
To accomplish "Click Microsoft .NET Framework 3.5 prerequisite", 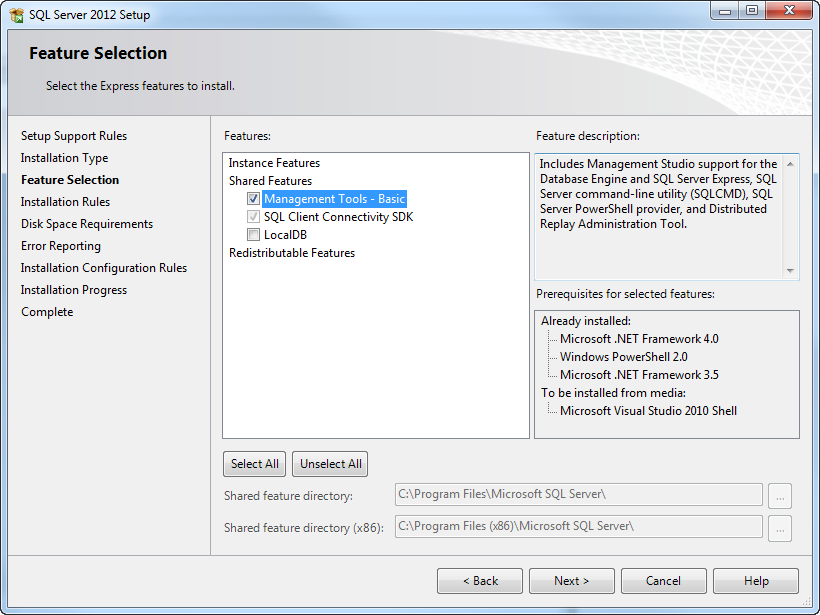I will click(639, 375).
